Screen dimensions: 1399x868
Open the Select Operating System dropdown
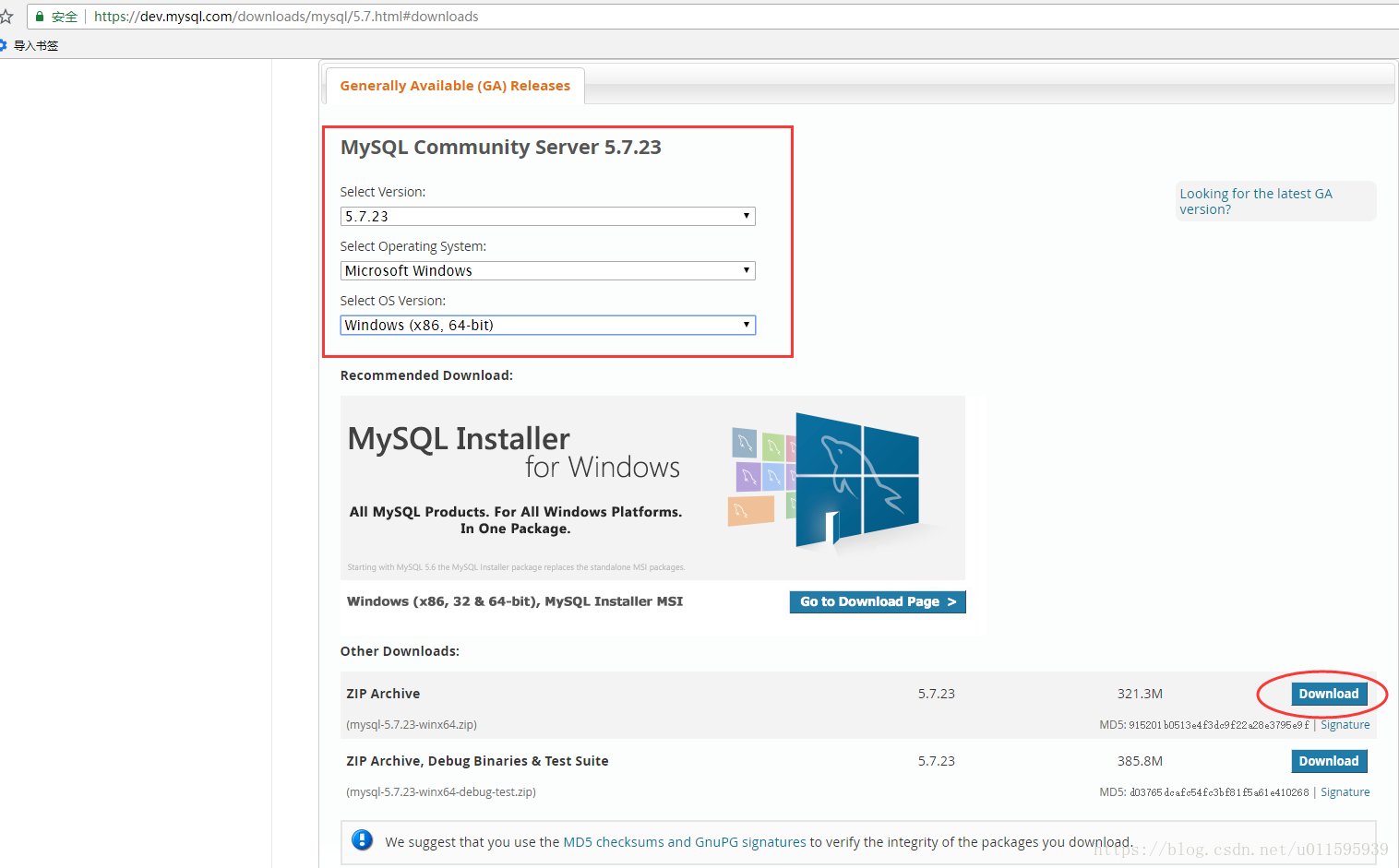click(x=548, y=270)
